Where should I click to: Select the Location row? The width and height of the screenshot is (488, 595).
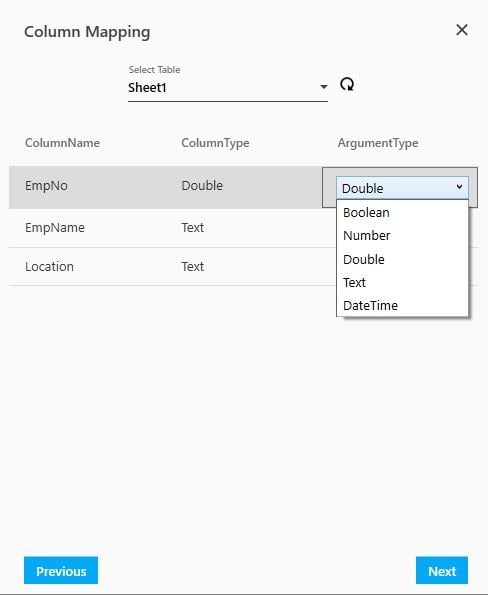pyautogui.click(x=173, y=267)
